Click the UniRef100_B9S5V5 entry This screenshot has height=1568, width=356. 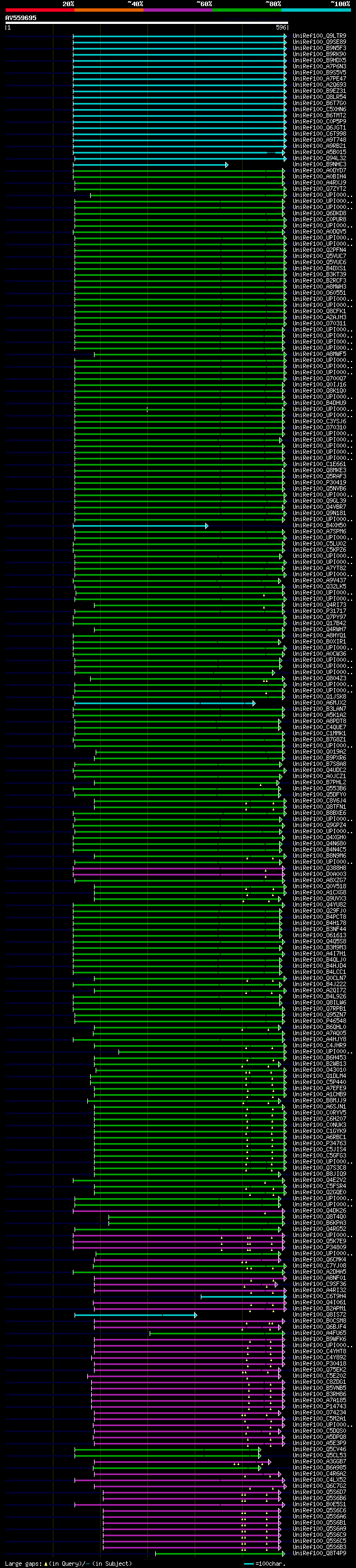coord(319,72)
